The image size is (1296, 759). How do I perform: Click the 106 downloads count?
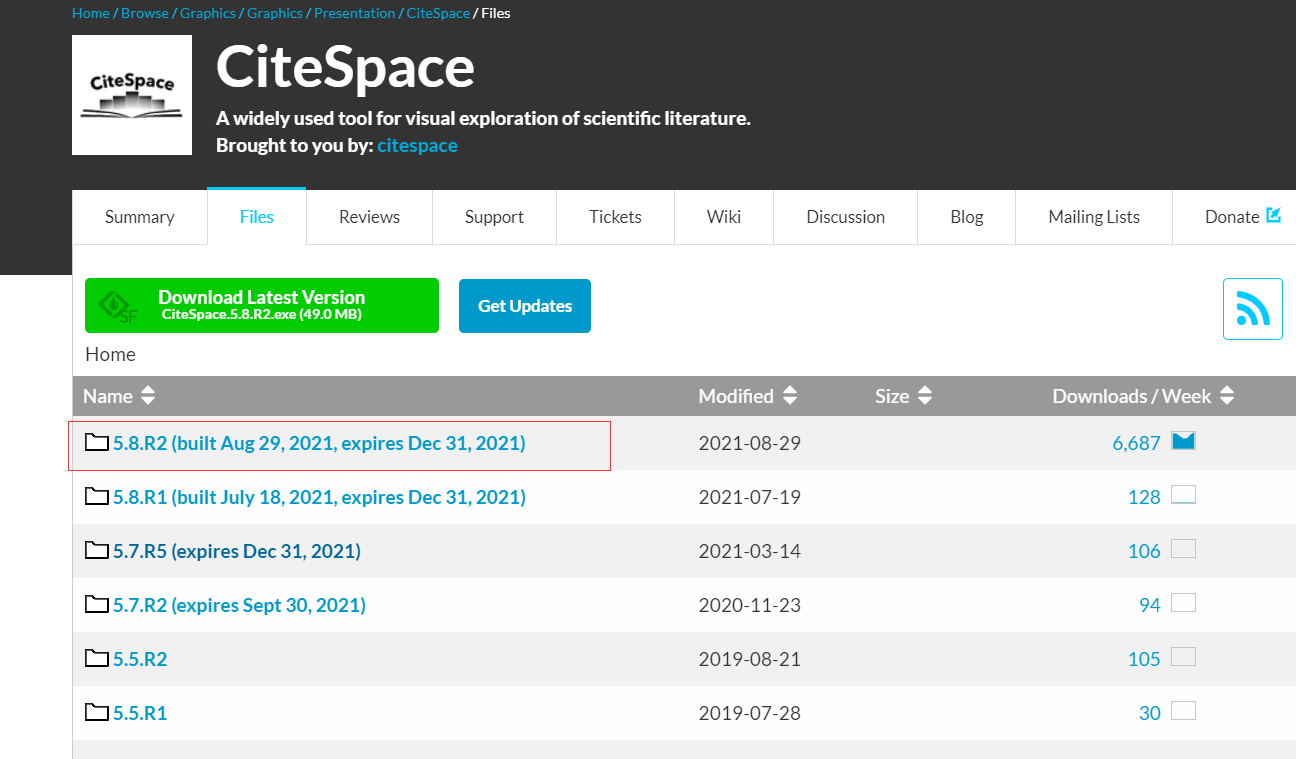pyautogui.click(x=1144, y=551)
